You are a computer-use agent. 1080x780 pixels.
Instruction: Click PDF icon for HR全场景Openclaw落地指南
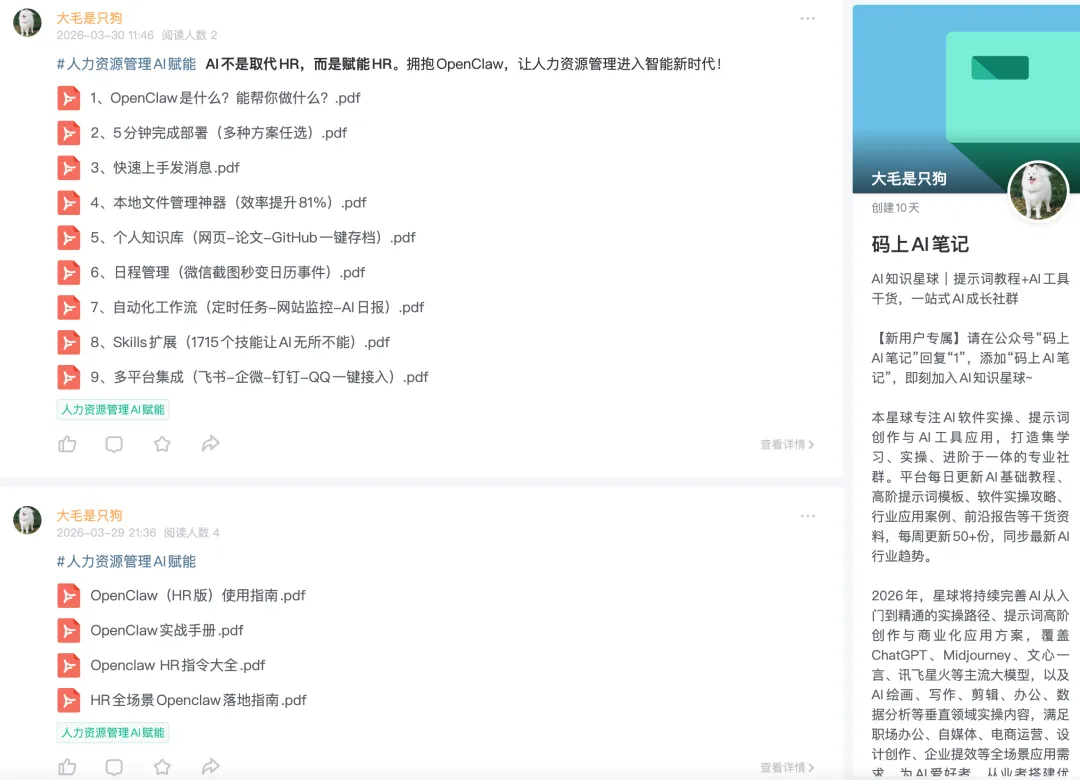coord(69,701)
